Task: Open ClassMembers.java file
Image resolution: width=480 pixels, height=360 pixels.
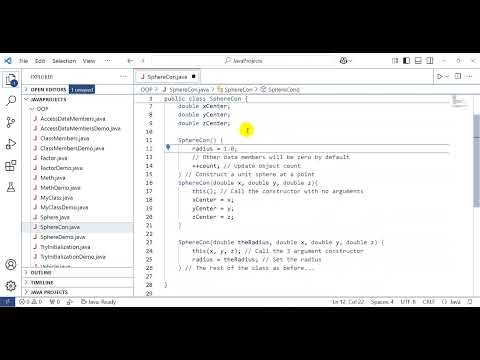Action: point(65,138)
